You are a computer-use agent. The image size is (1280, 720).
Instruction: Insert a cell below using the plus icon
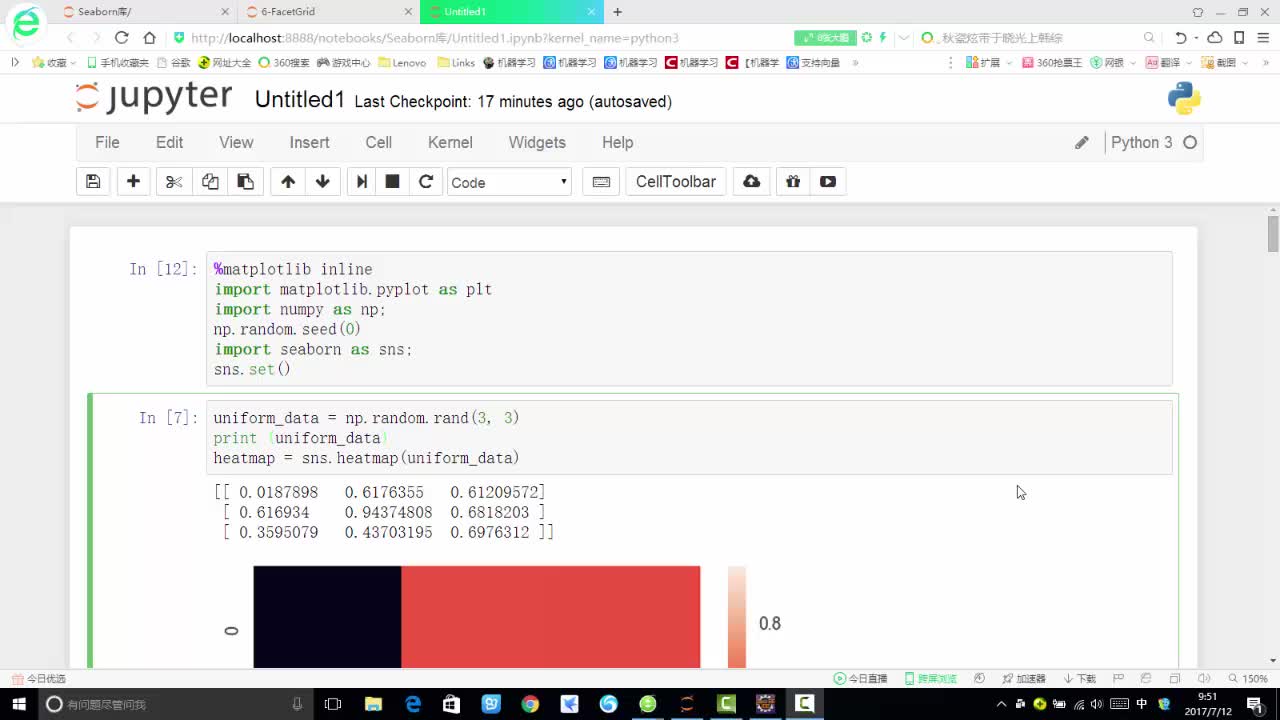click(x=133, y=182)
